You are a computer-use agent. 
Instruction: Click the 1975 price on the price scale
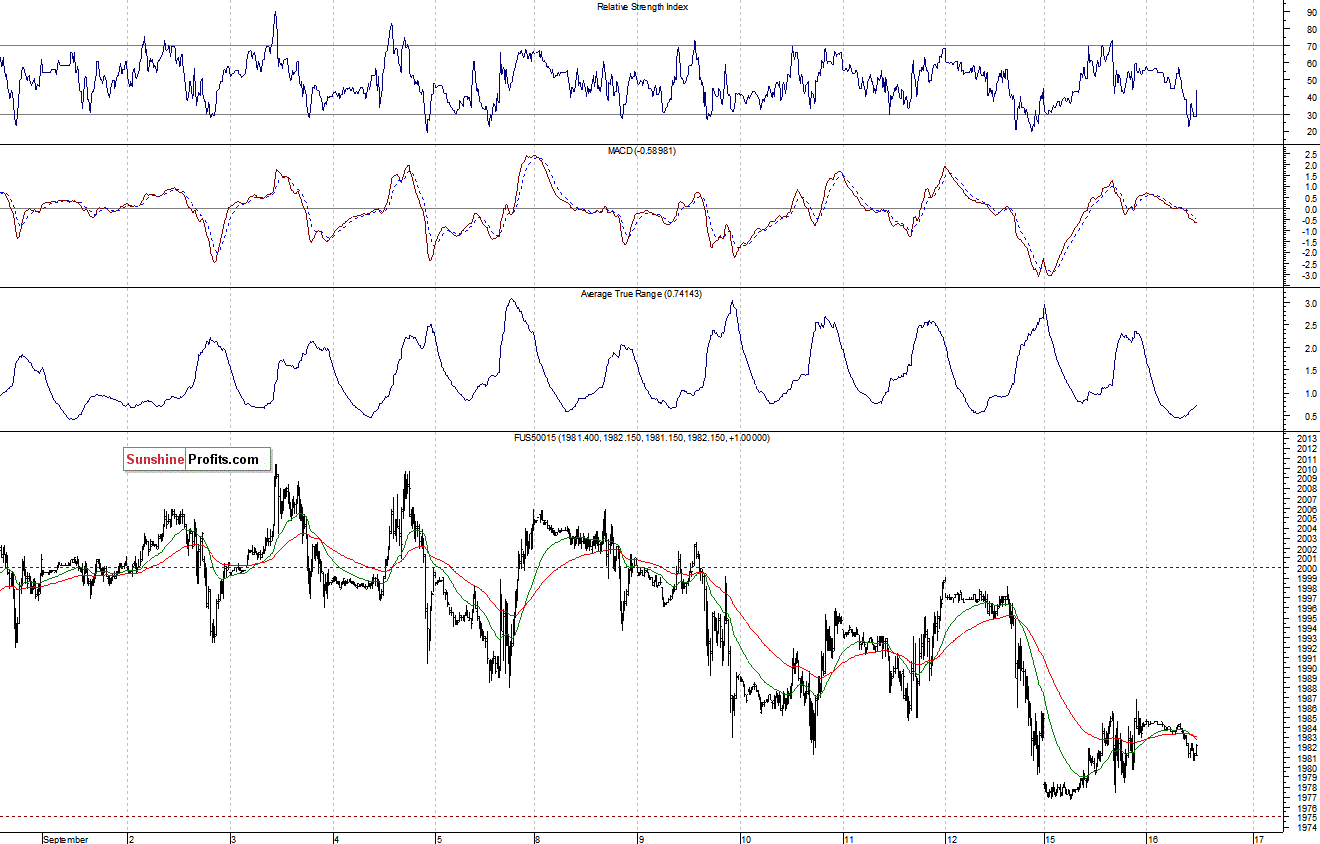tap(1306, 818)
